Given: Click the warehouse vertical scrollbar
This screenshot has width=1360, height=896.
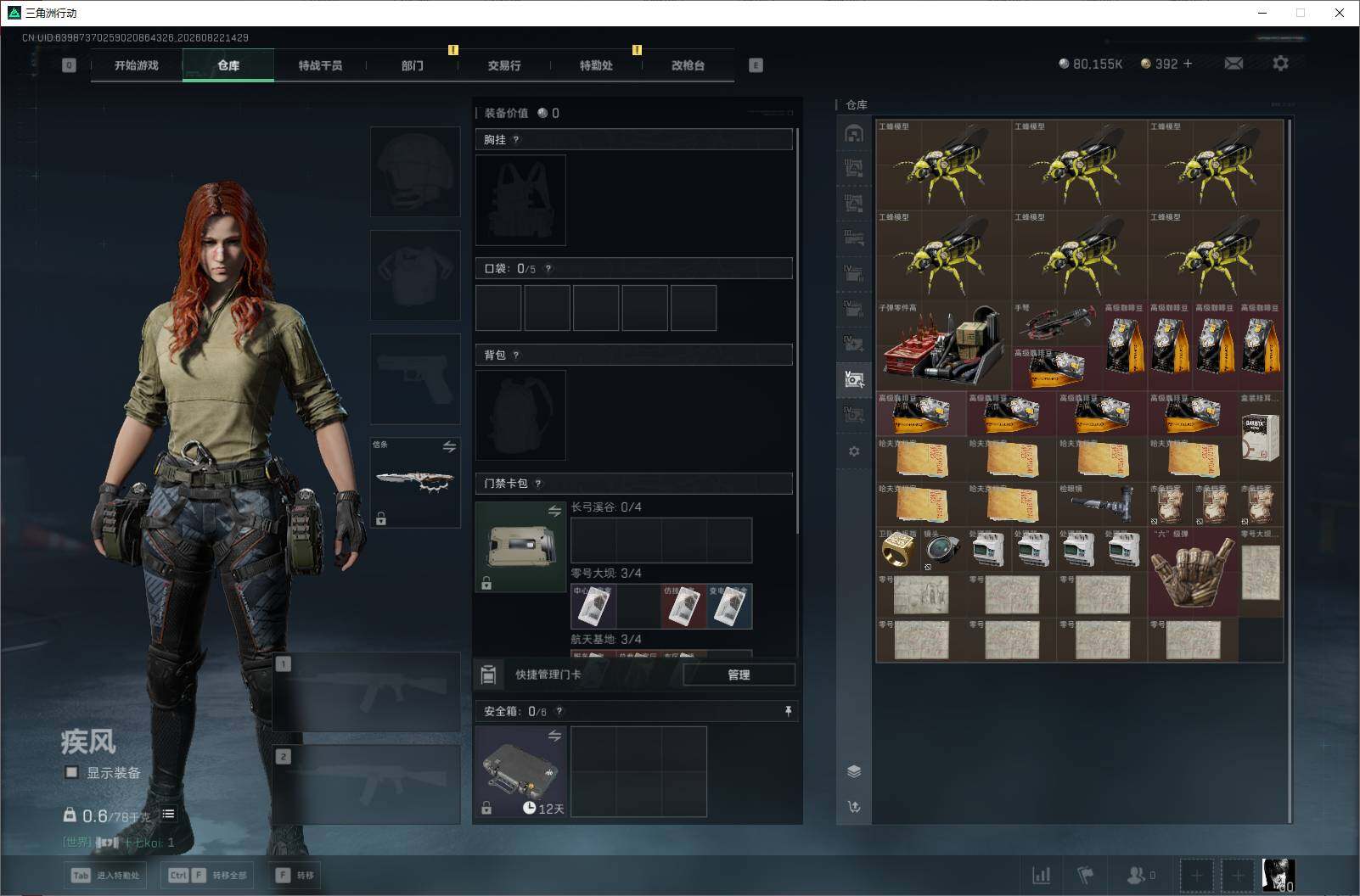Looking at the screenshot, I should (x=1290, y=471).
